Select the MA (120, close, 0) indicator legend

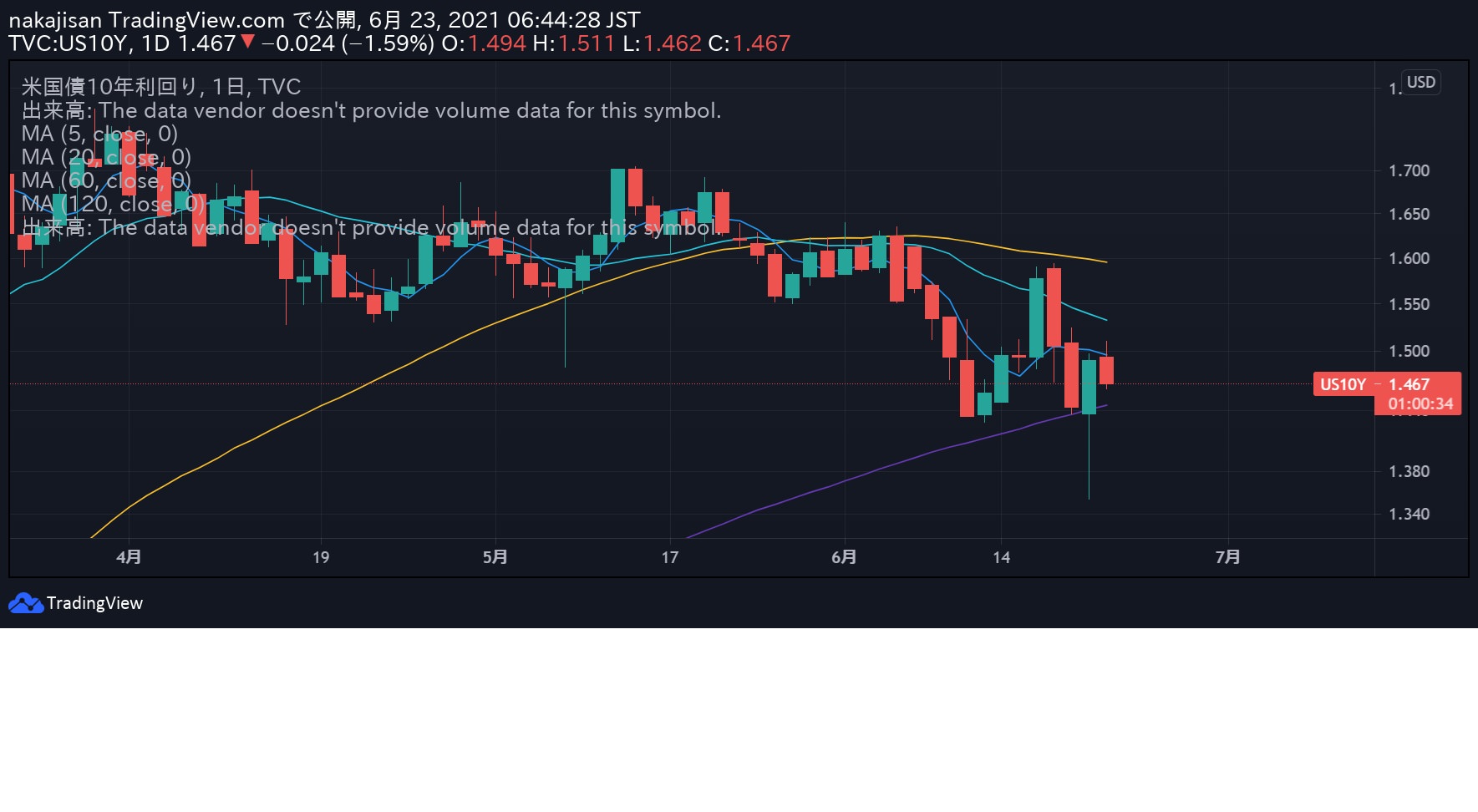113,204
